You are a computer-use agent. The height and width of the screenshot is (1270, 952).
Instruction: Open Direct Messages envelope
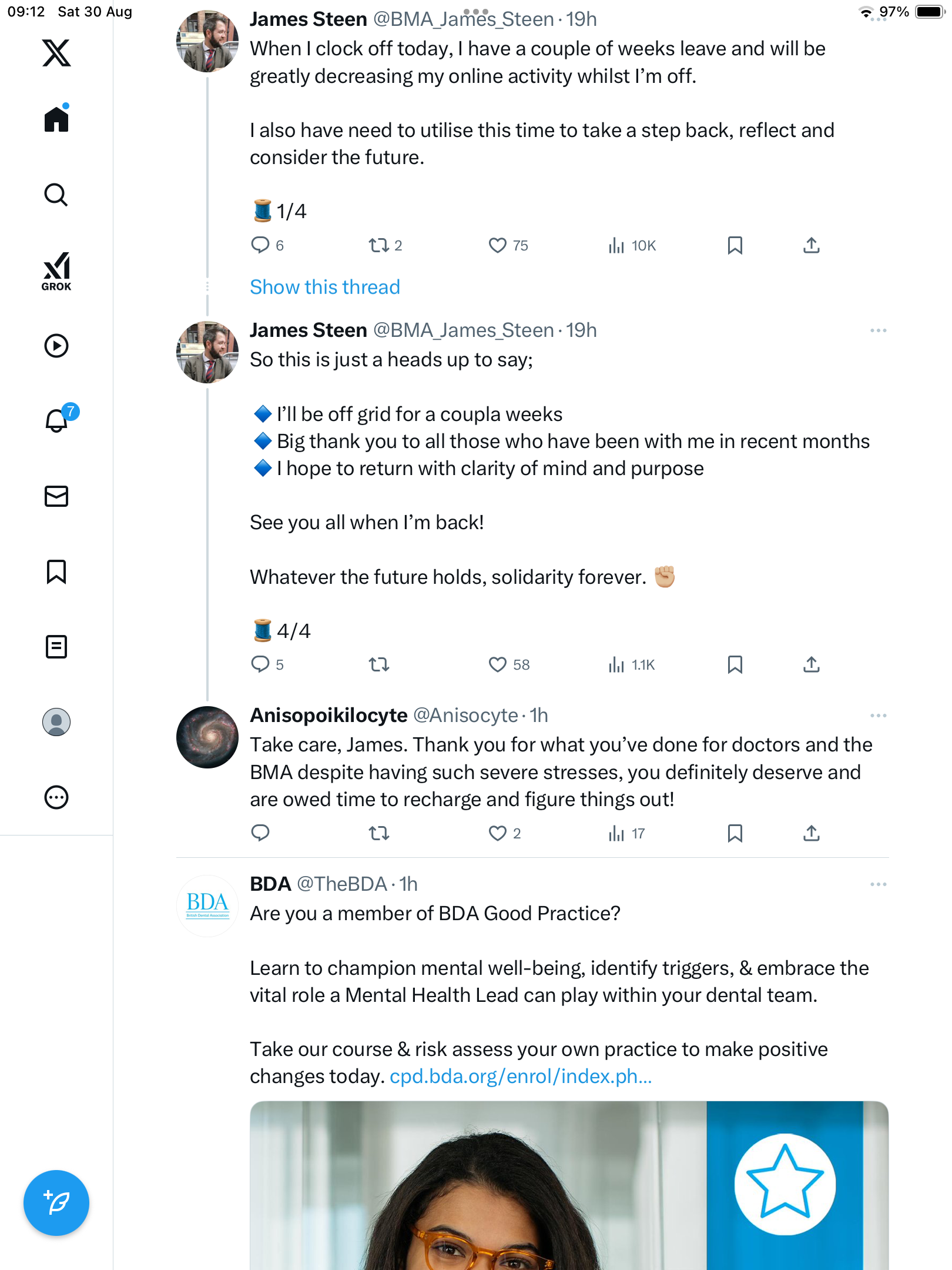pyautogui.click(x=56, y=496)
